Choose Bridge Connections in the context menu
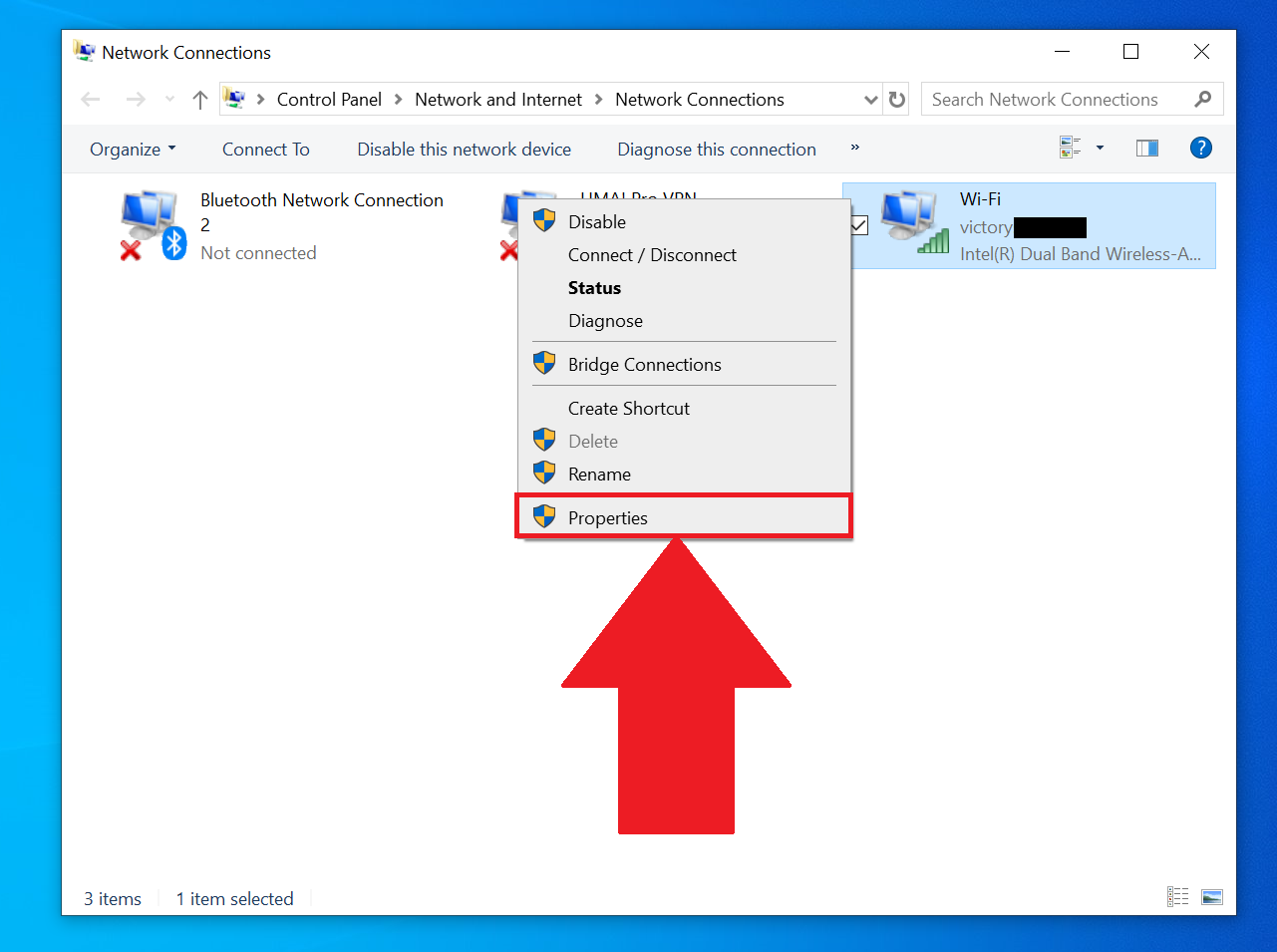Image resolution: width=1277 pixels, height=952 pixels. (x=644, y=364)
